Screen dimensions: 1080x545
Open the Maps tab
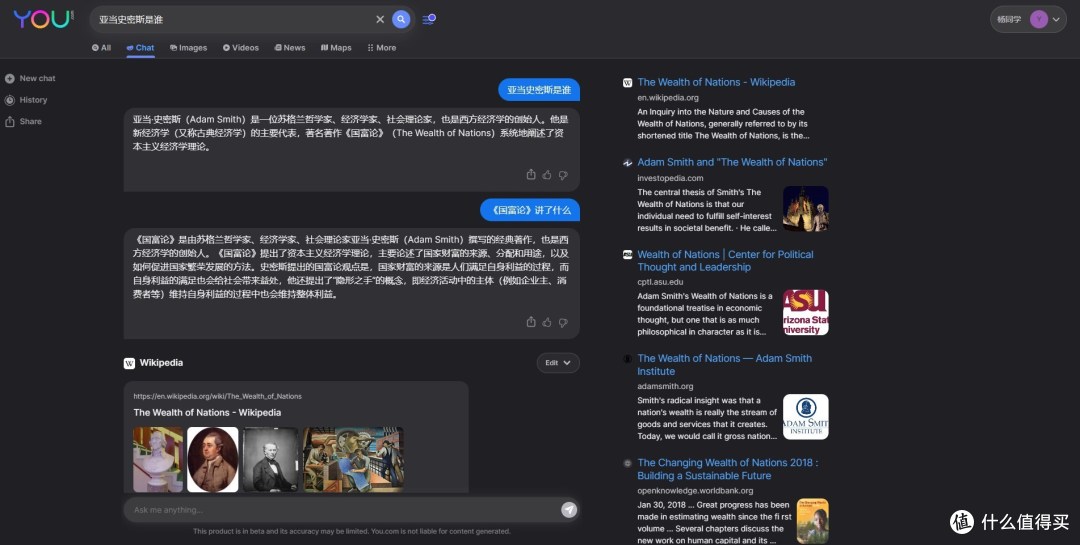click(336, 48)
